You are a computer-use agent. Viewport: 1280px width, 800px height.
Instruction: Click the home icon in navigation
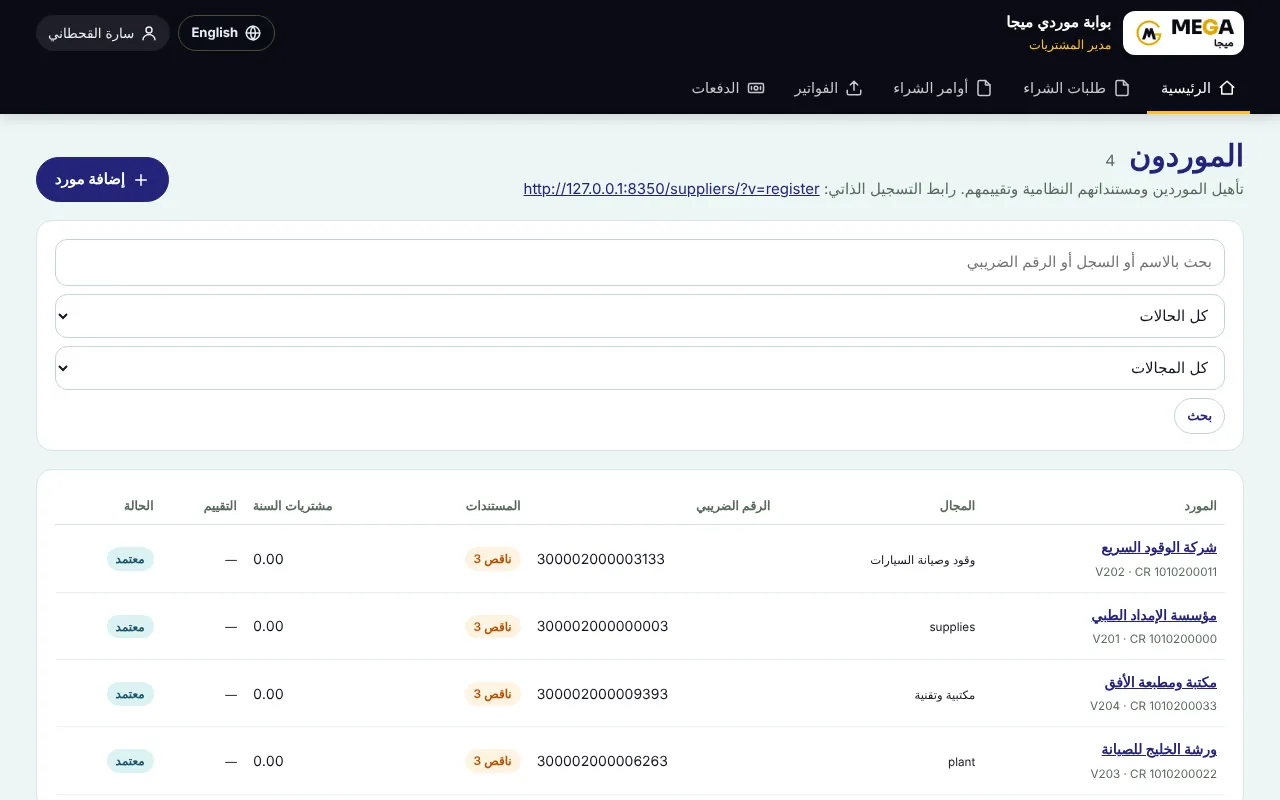click(1228, 88)
